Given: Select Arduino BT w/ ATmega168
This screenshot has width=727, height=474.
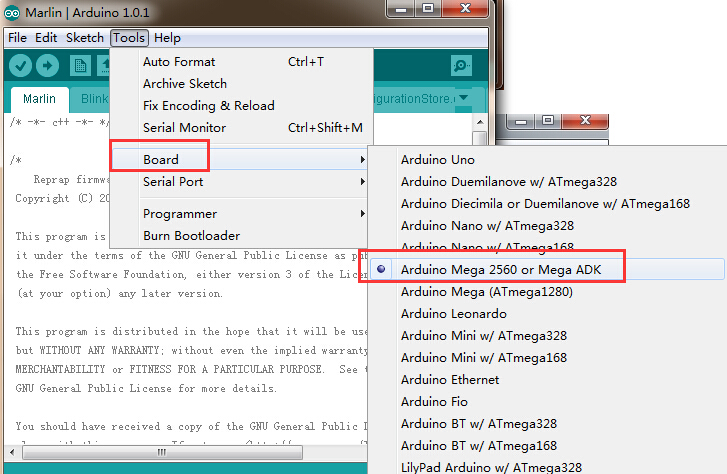Looking at the screenshot, I should click(548, 446).
